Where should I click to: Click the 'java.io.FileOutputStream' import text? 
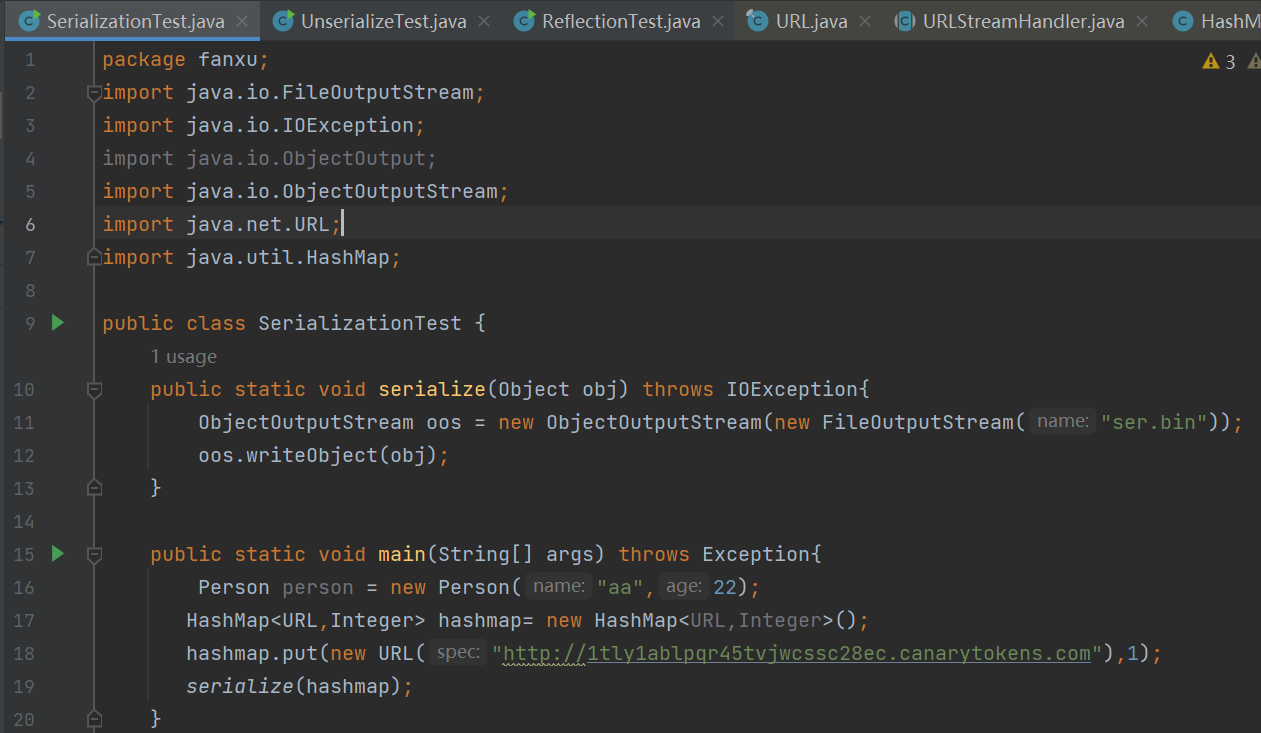[329, 93]
